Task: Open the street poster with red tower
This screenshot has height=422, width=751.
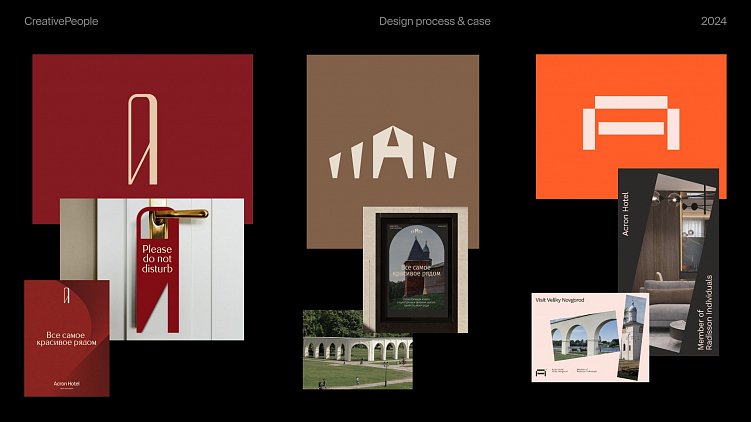Action: pos(416,271)
